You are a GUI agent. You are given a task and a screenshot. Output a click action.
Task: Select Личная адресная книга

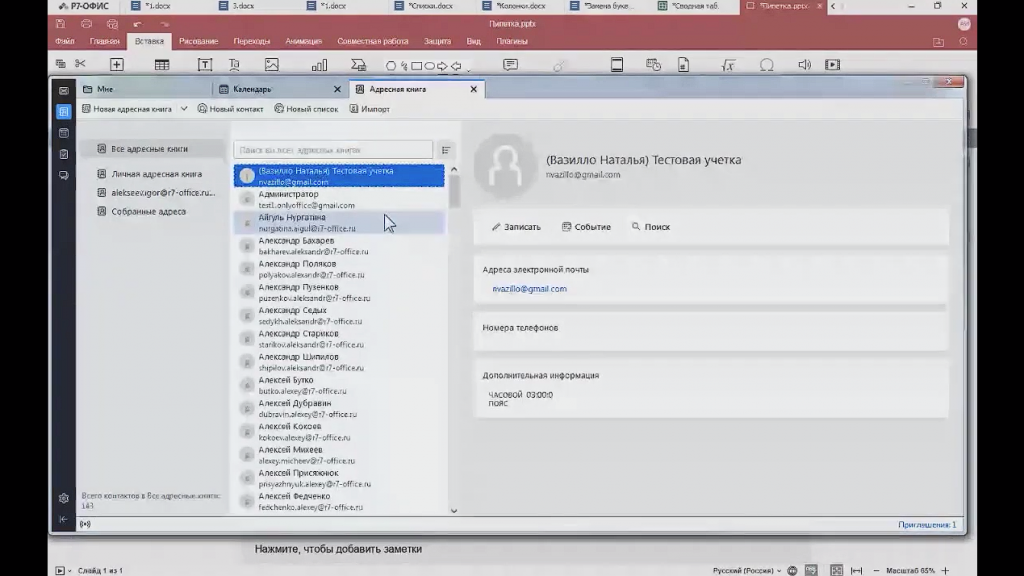156,174
